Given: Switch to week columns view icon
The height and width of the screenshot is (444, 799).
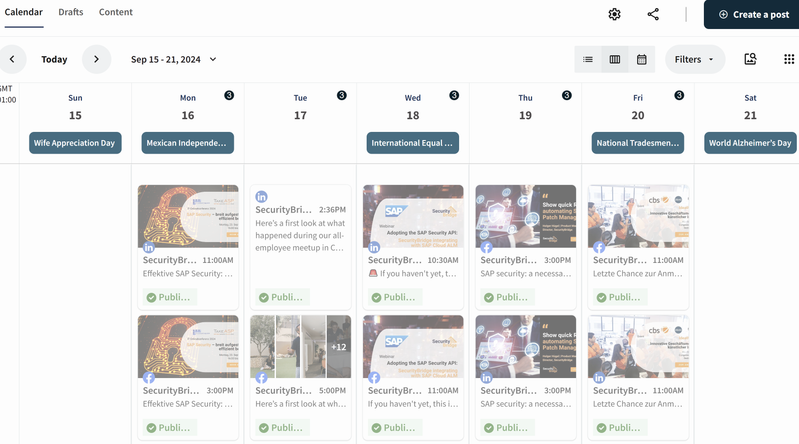Looking at the screenshot, I should tap(615, 59).
